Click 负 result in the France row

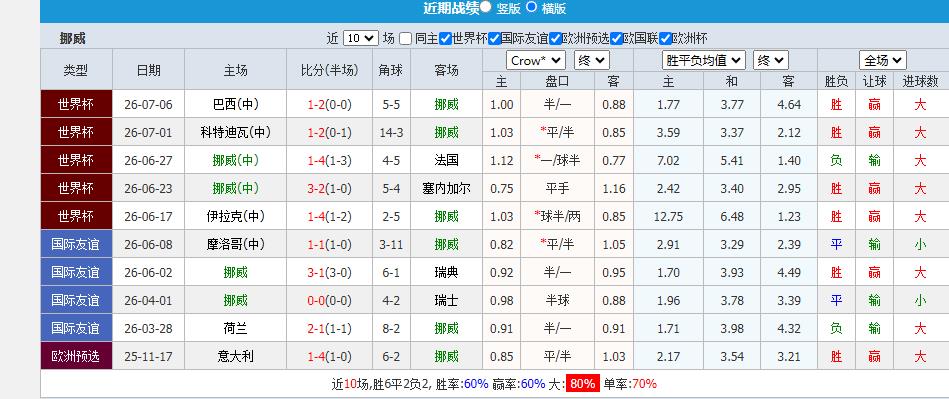click(836, 160)
